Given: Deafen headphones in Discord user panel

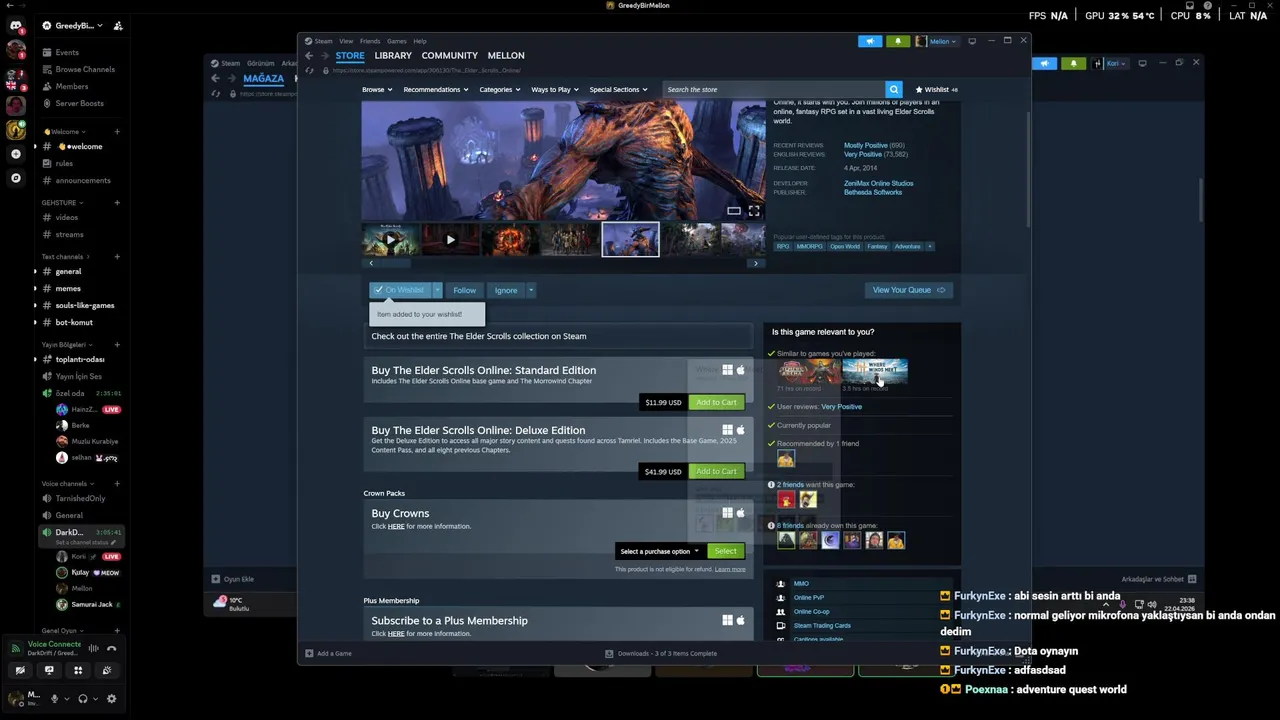Looking at the screenshot, I should (83, 699).
